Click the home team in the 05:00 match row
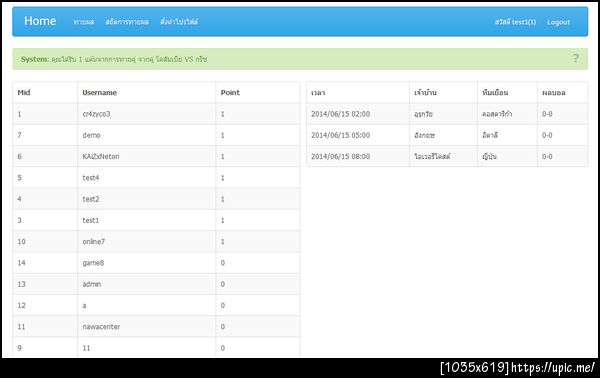The height and width of the screenshot is (378, 600). click(x=424, y=135)
